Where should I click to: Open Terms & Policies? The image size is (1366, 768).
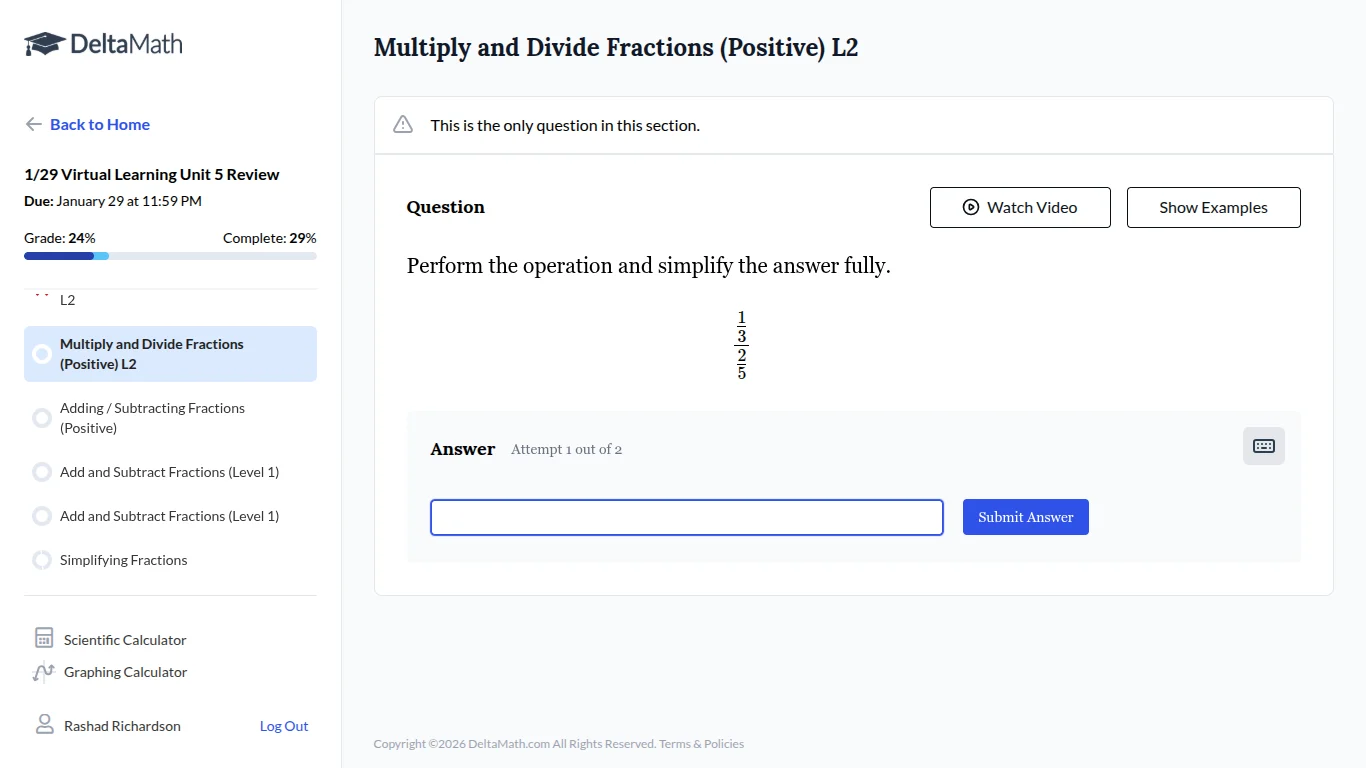tap(700, 744)
